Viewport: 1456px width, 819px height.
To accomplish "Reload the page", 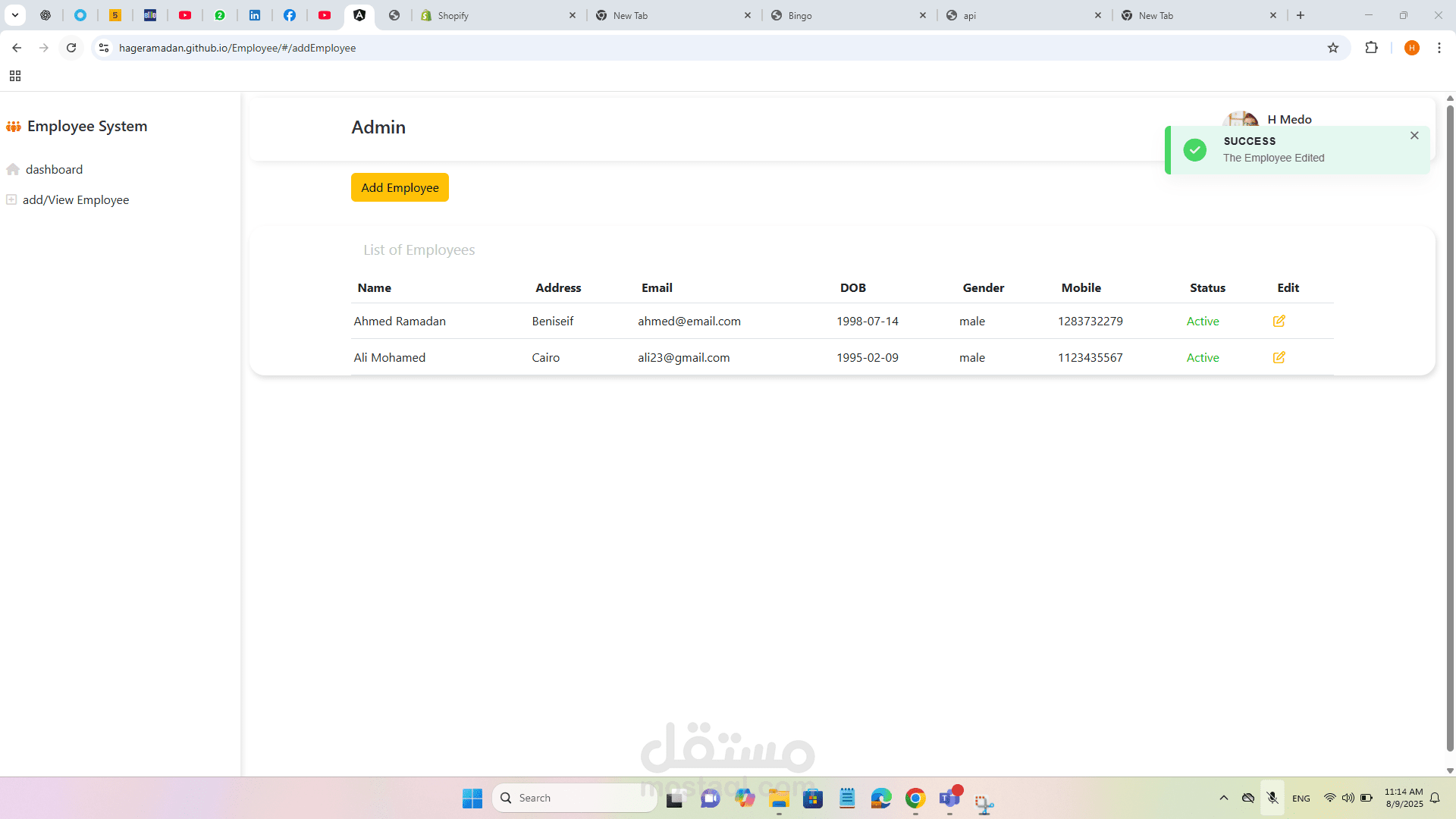I will coord(71,48).
